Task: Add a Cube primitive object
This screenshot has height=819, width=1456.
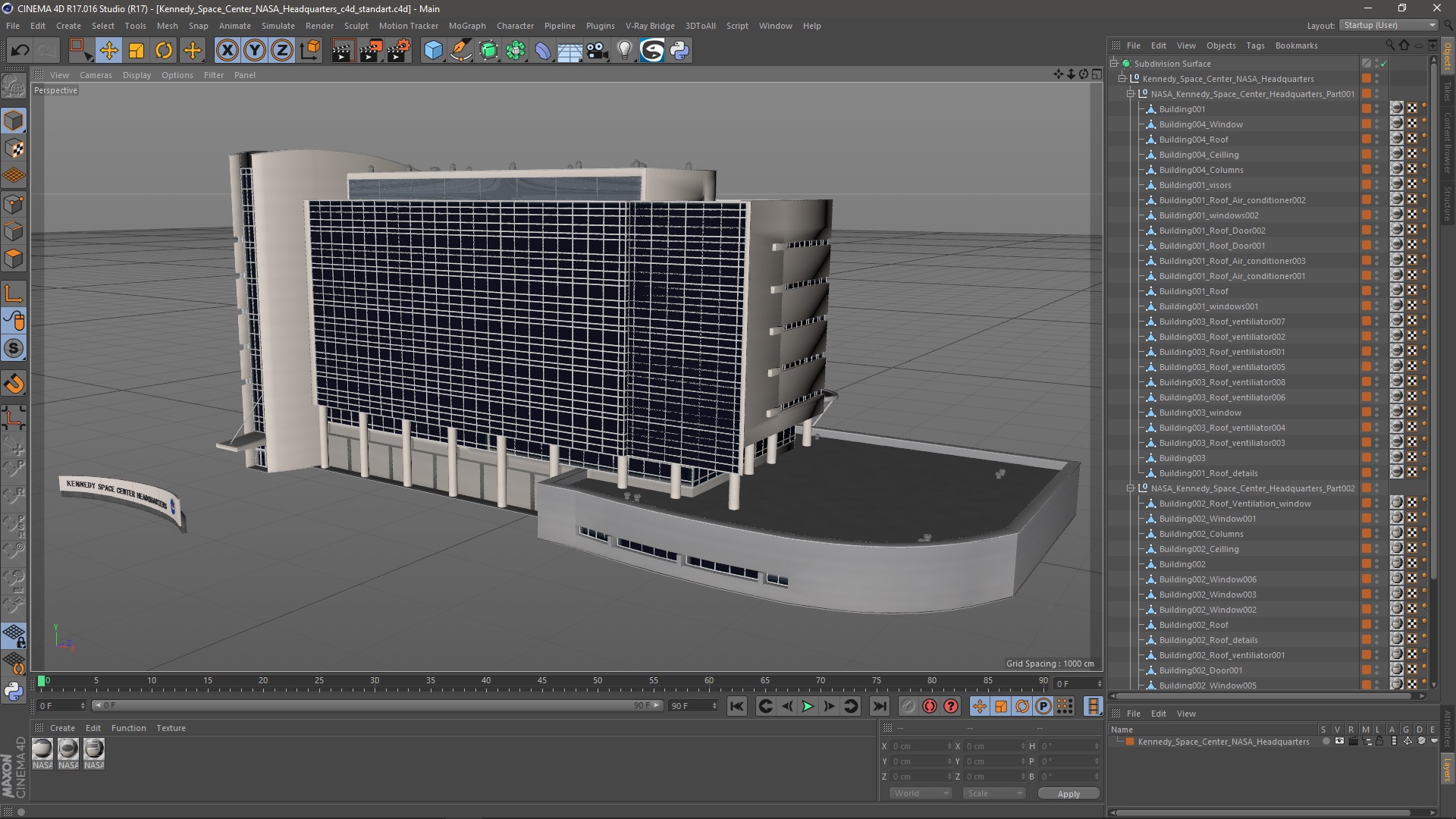Action: pyautogui.click(x=433, y=51)
